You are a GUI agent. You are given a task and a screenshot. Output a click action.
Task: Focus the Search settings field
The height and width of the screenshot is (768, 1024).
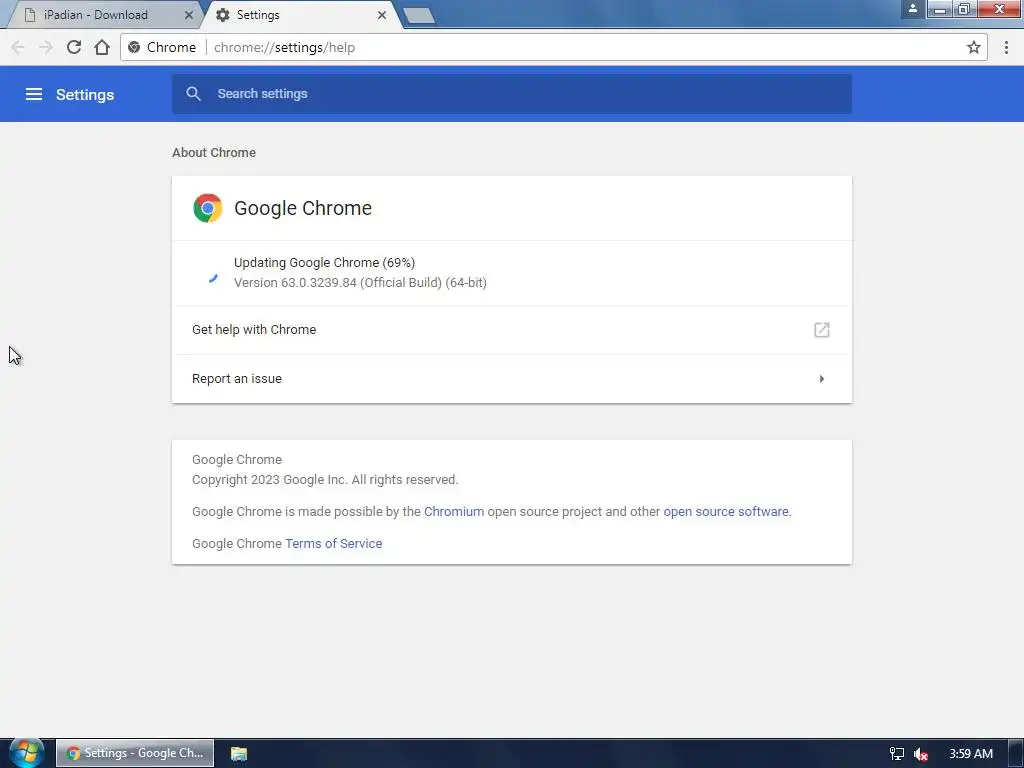(512, 93)
